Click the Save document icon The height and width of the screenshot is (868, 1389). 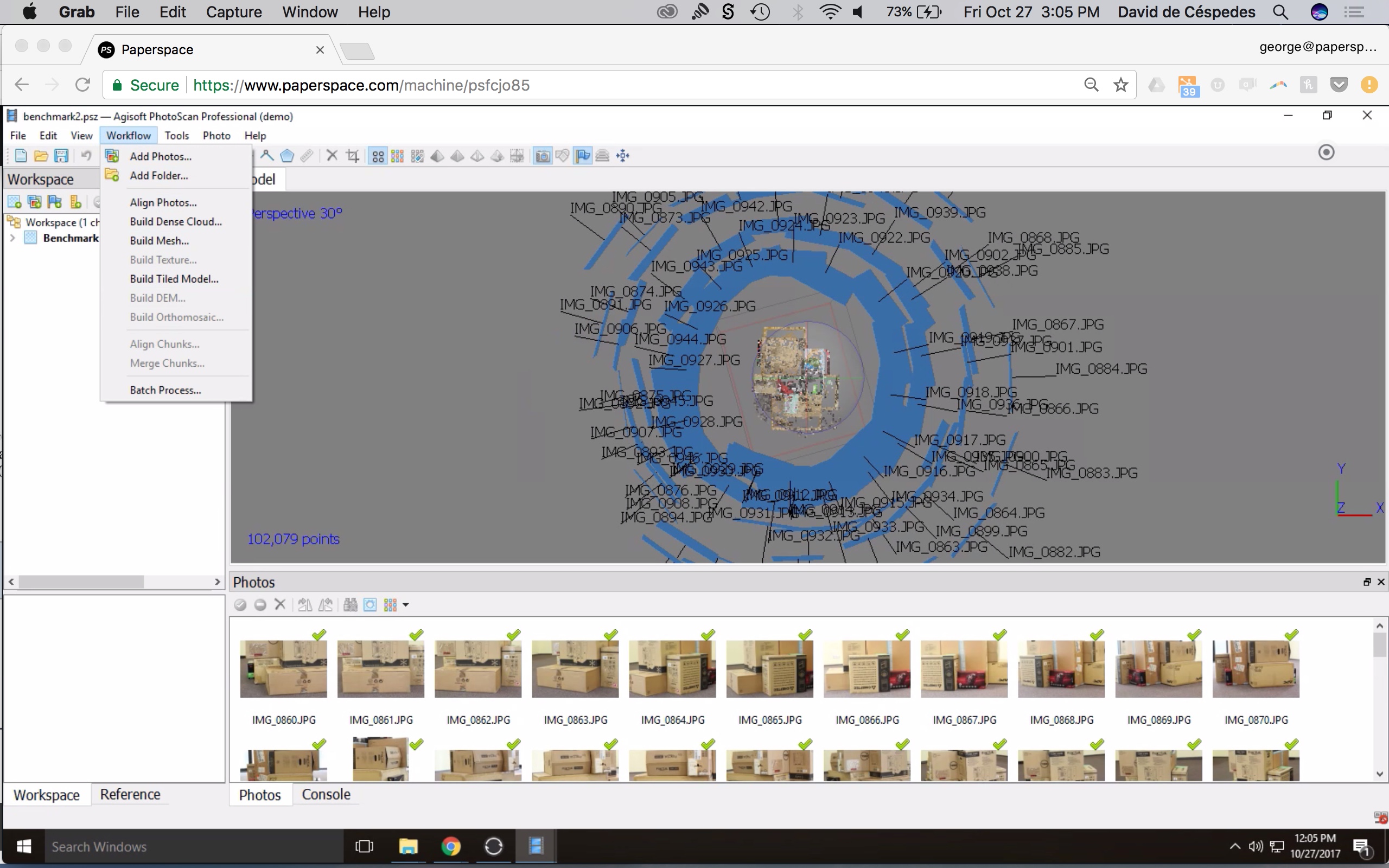(61, 156)
